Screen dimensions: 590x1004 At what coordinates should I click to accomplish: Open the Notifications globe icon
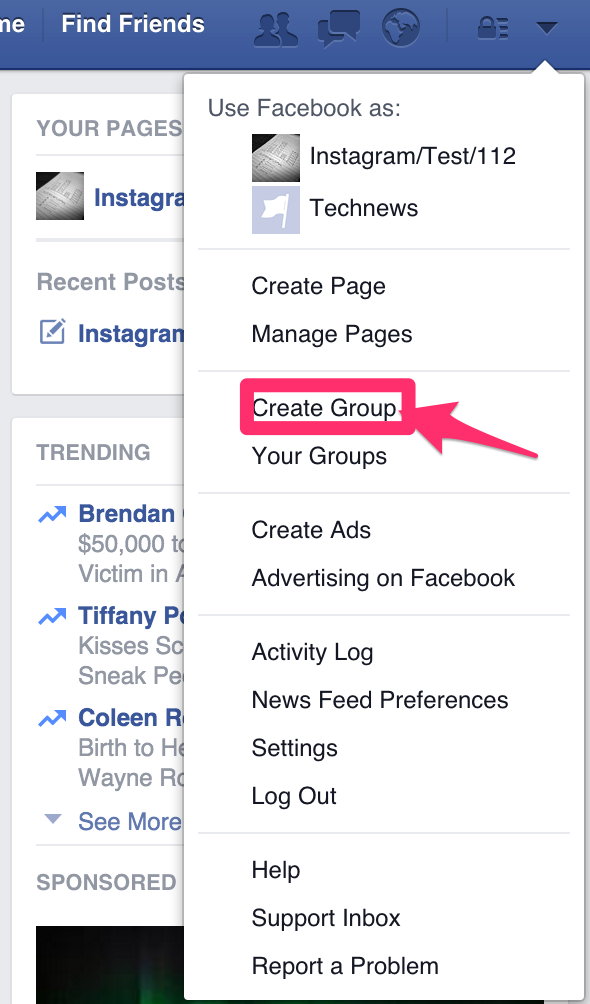coord(401,28)
